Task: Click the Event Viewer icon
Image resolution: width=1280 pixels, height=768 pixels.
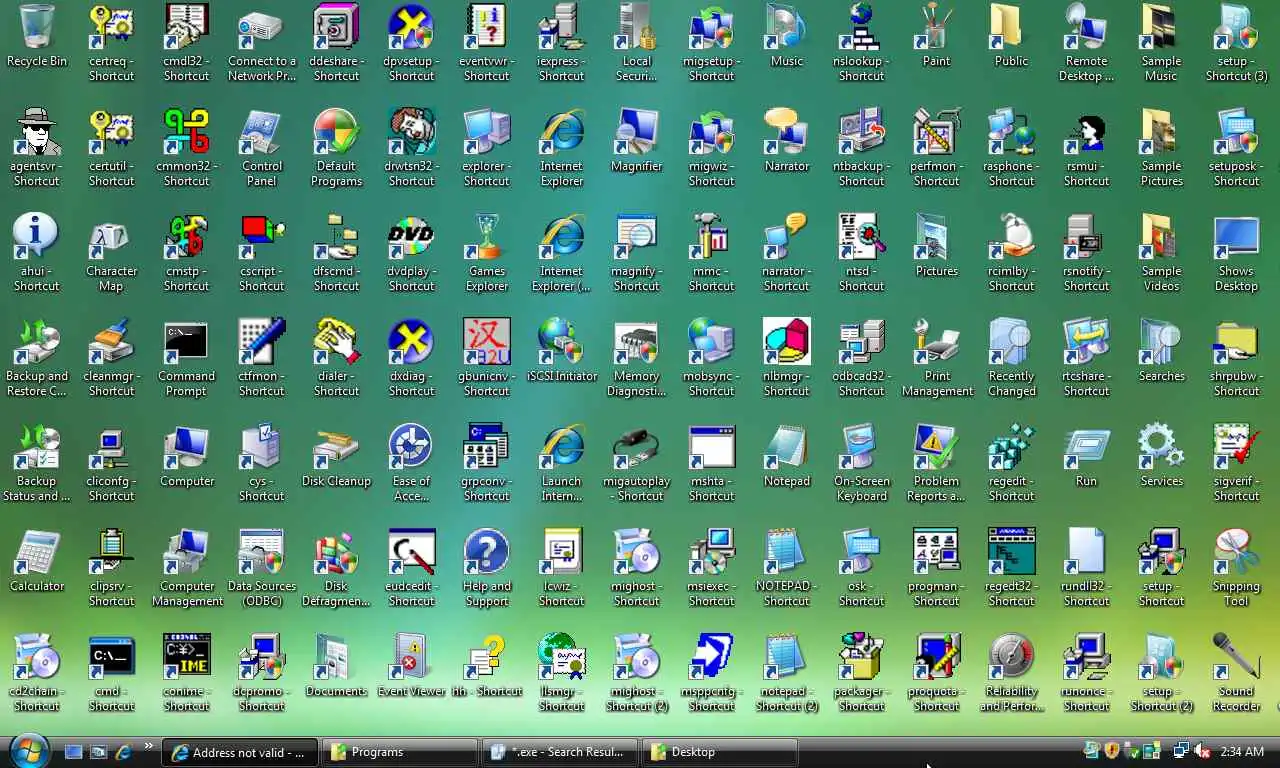Action: (x=412, y=657)
